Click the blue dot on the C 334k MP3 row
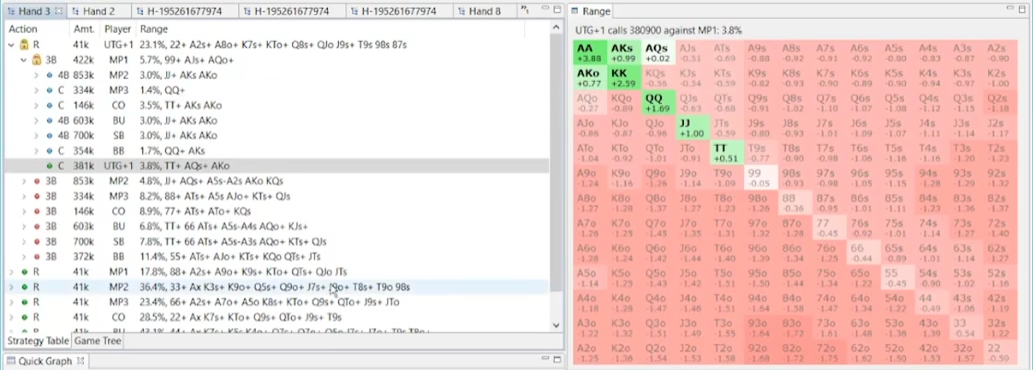Image resolution: width=1033 pixels, height=370 pixels. coord(49,90)
